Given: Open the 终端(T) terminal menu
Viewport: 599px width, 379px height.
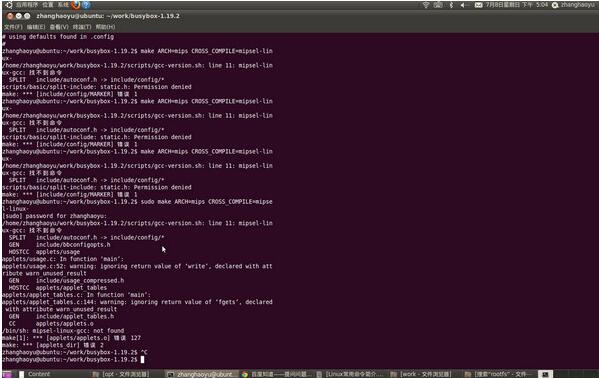Looking at the screenshot, I should 82,27.
